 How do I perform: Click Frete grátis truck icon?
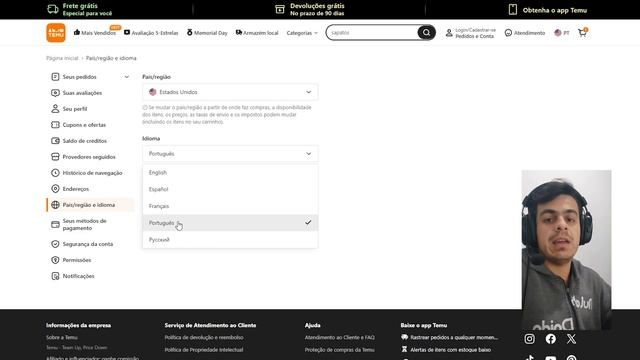pyautogui.click(x=53, y=9)
